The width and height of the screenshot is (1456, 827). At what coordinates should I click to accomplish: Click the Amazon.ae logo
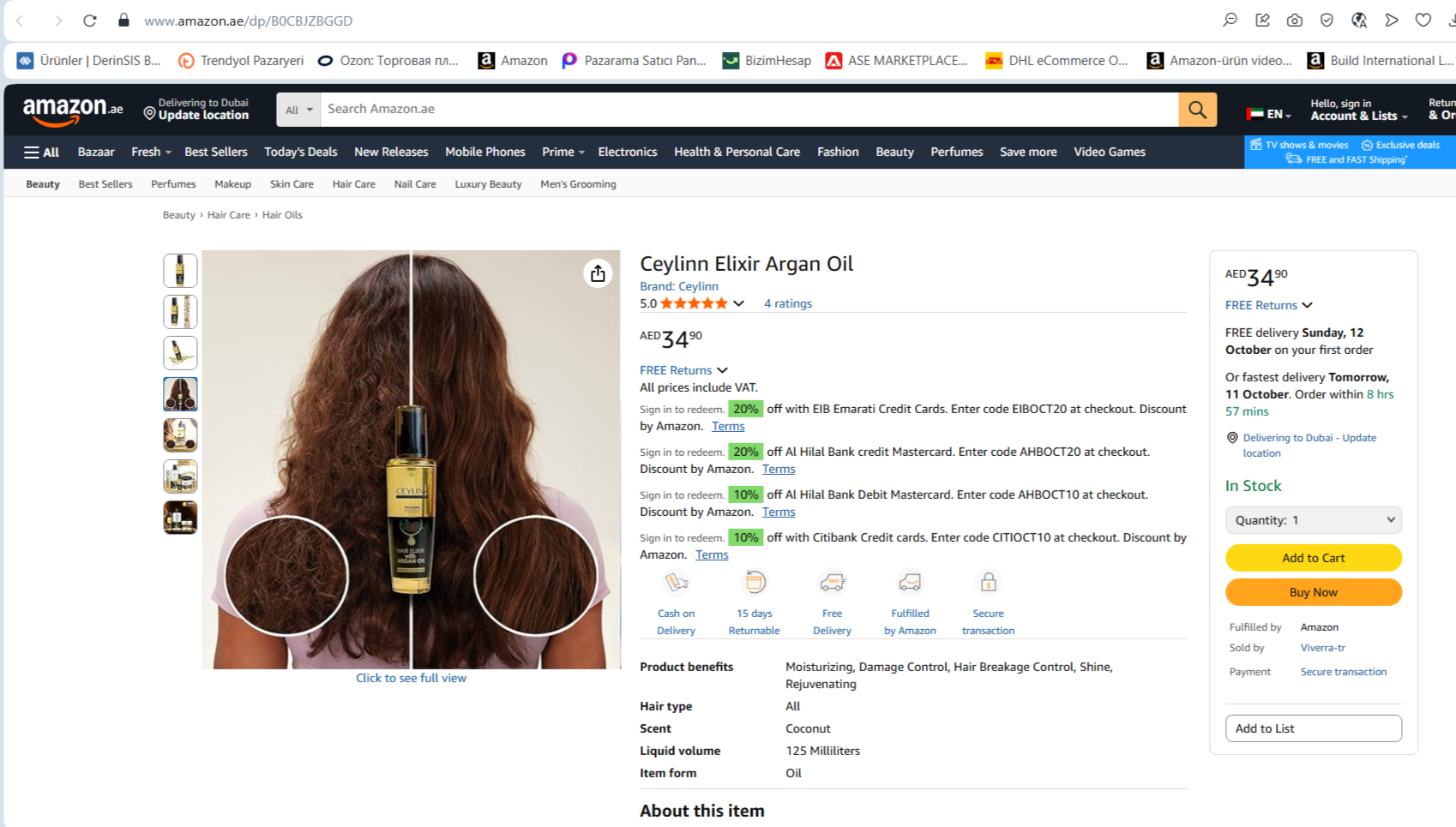pyautogui.click(x=72, y=110)
